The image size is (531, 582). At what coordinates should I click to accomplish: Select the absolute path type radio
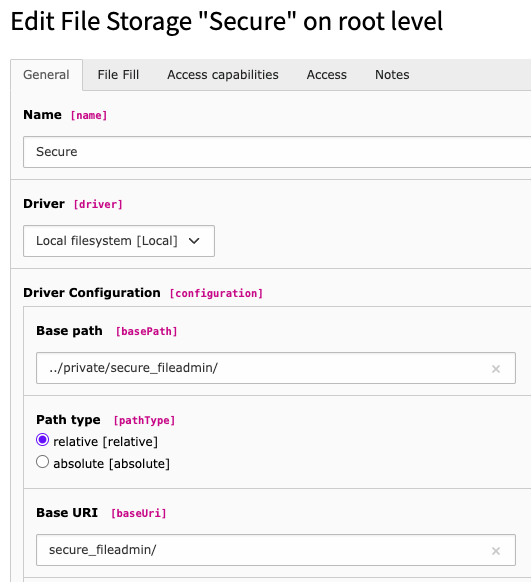click(x=42, y=462)
